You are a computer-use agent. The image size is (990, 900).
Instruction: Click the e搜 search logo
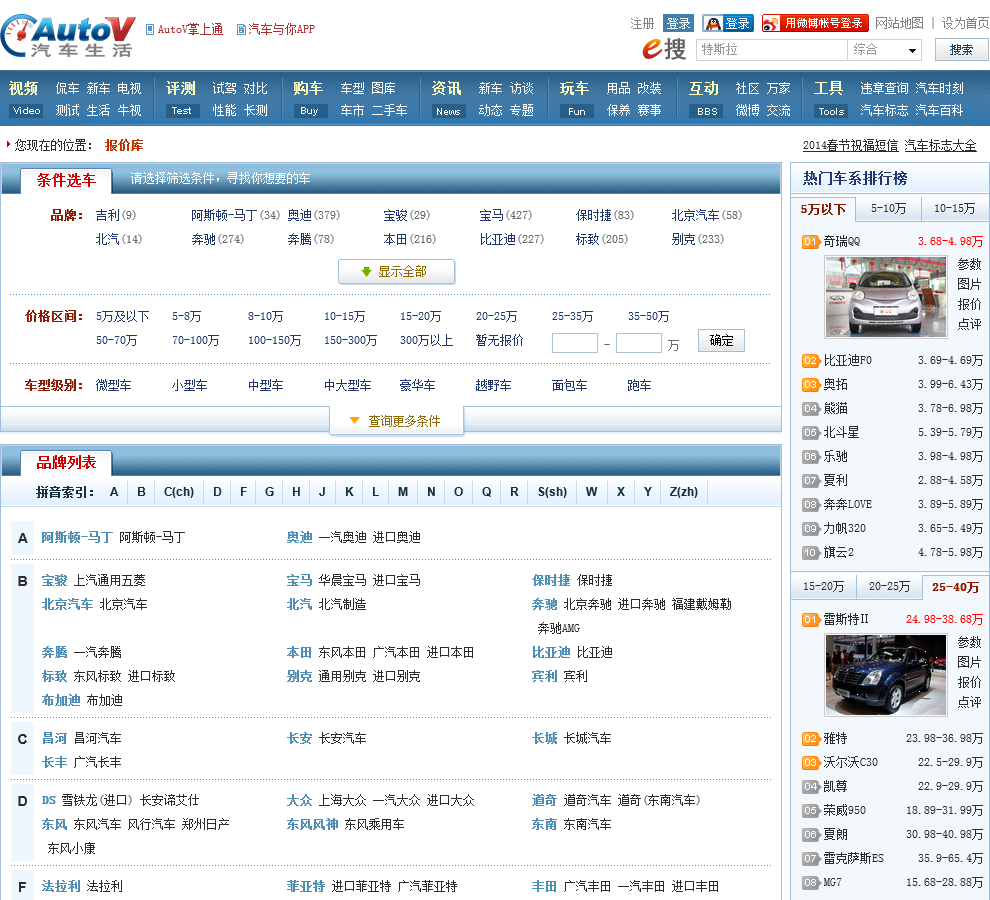pyautogui.click(x=664, y=49)
